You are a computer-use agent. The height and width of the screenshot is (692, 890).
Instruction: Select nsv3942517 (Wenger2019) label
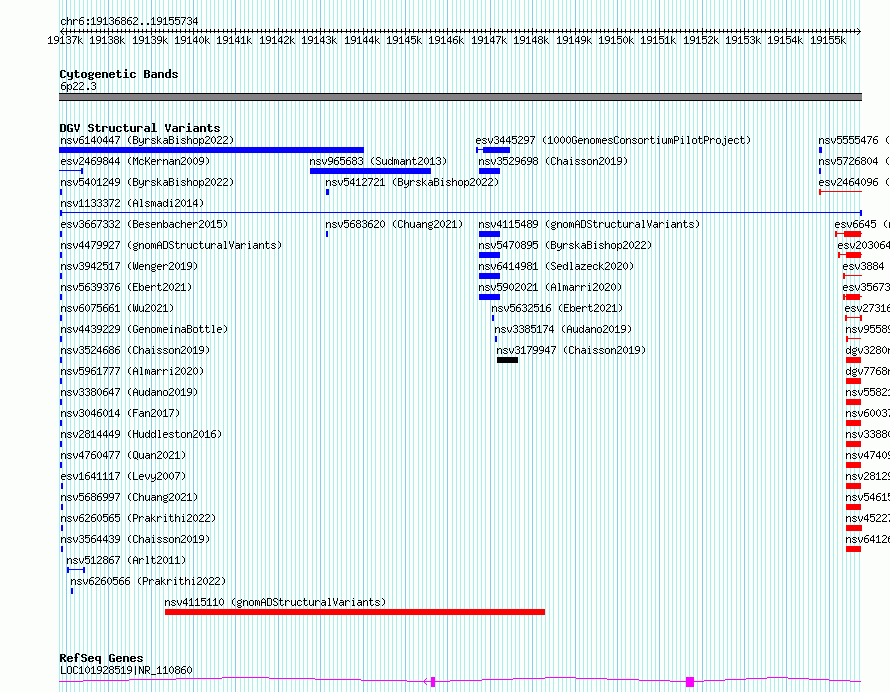coord(129,266)
